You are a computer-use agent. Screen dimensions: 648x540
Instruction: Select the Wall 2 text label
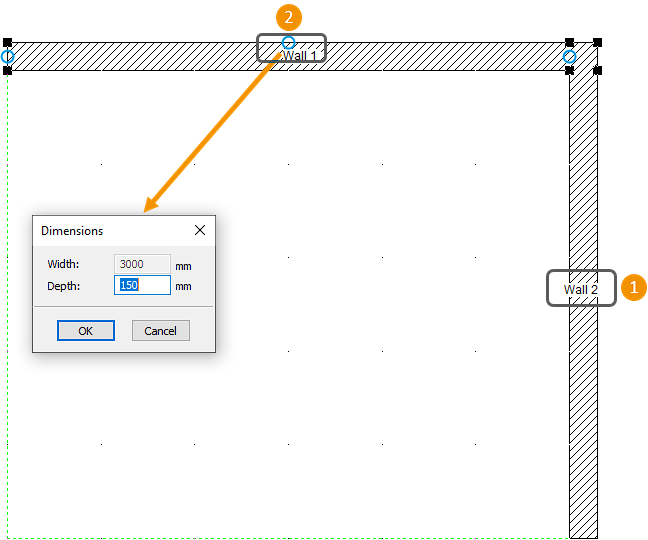click(x=580, y=289)
